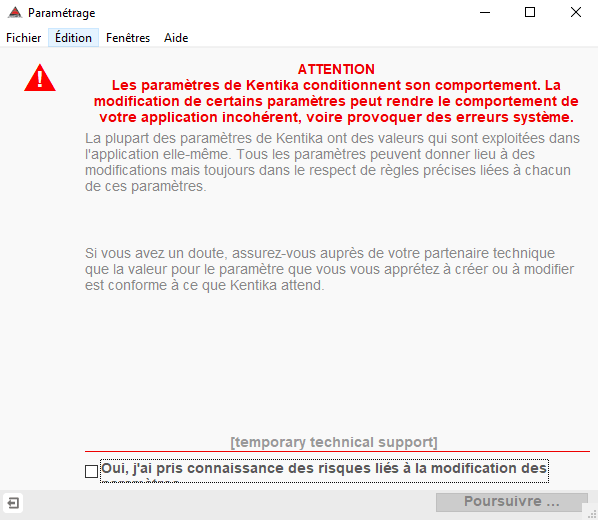Tick the 'Oui, j'ai pris connaissance des risques' checkbox
Screen dimensions: 598x520
pos(92,471)
